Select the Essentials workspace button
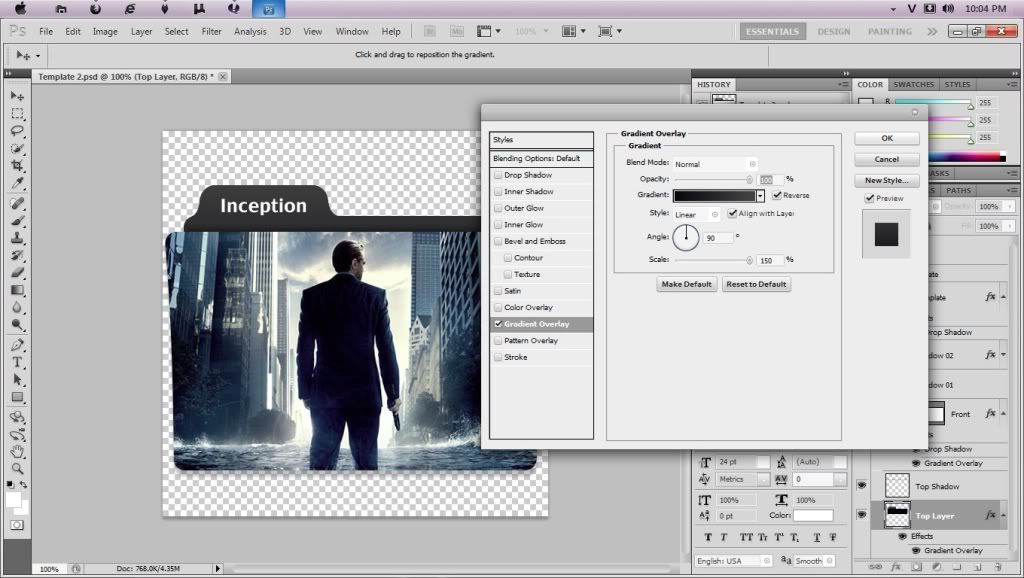 [773, 31]
